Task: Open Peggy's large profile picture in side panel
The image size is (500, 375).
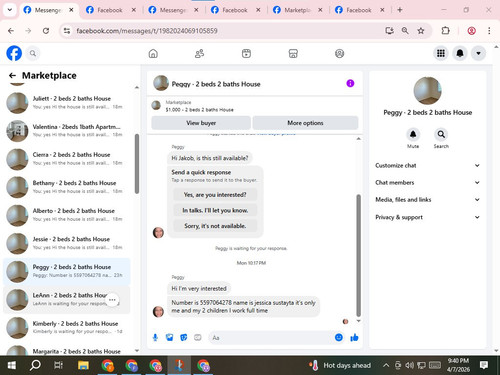Action: (x=427, y=91)
